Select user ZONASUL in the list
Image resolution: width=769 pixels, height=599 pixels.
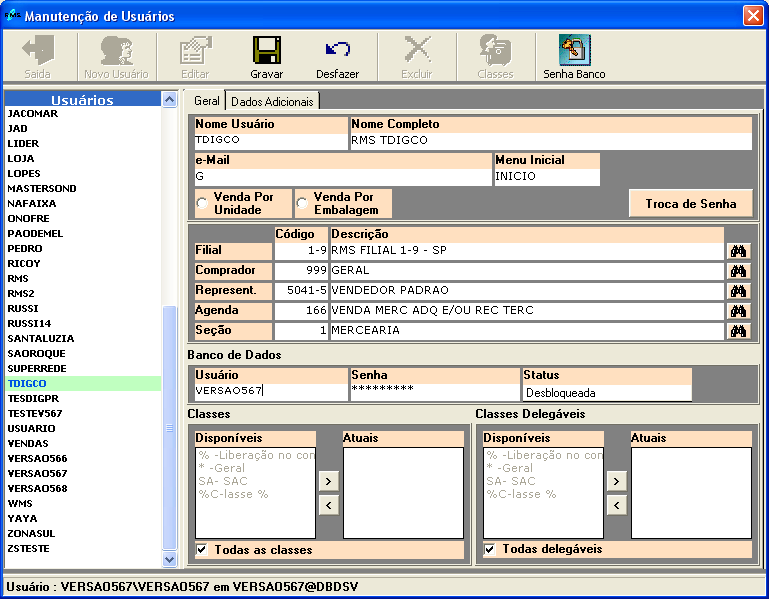click(82, 534)
